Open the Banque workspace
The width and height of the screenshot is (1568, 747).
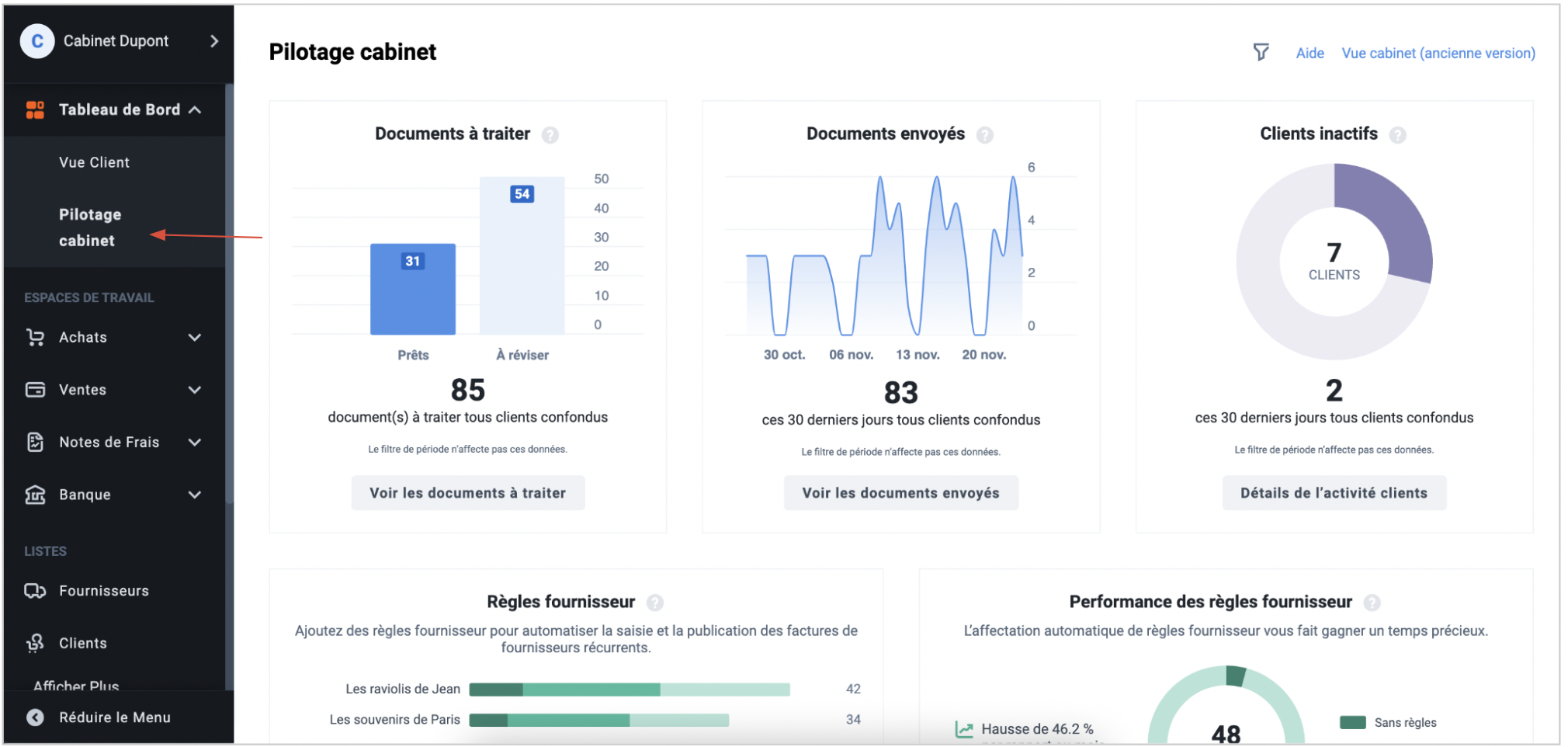click(x=85, y=495)
